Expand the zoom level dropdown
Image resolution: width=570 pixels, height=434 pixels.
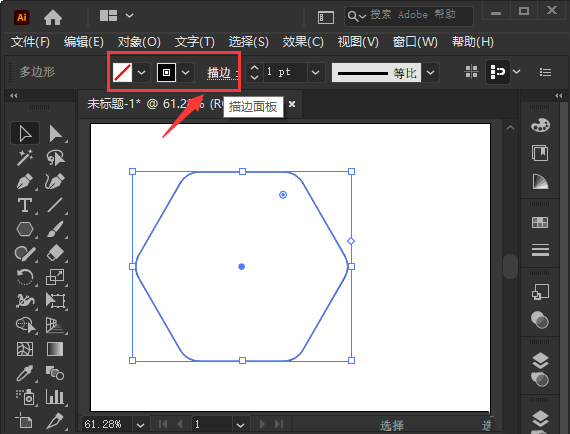coord(140,424)
